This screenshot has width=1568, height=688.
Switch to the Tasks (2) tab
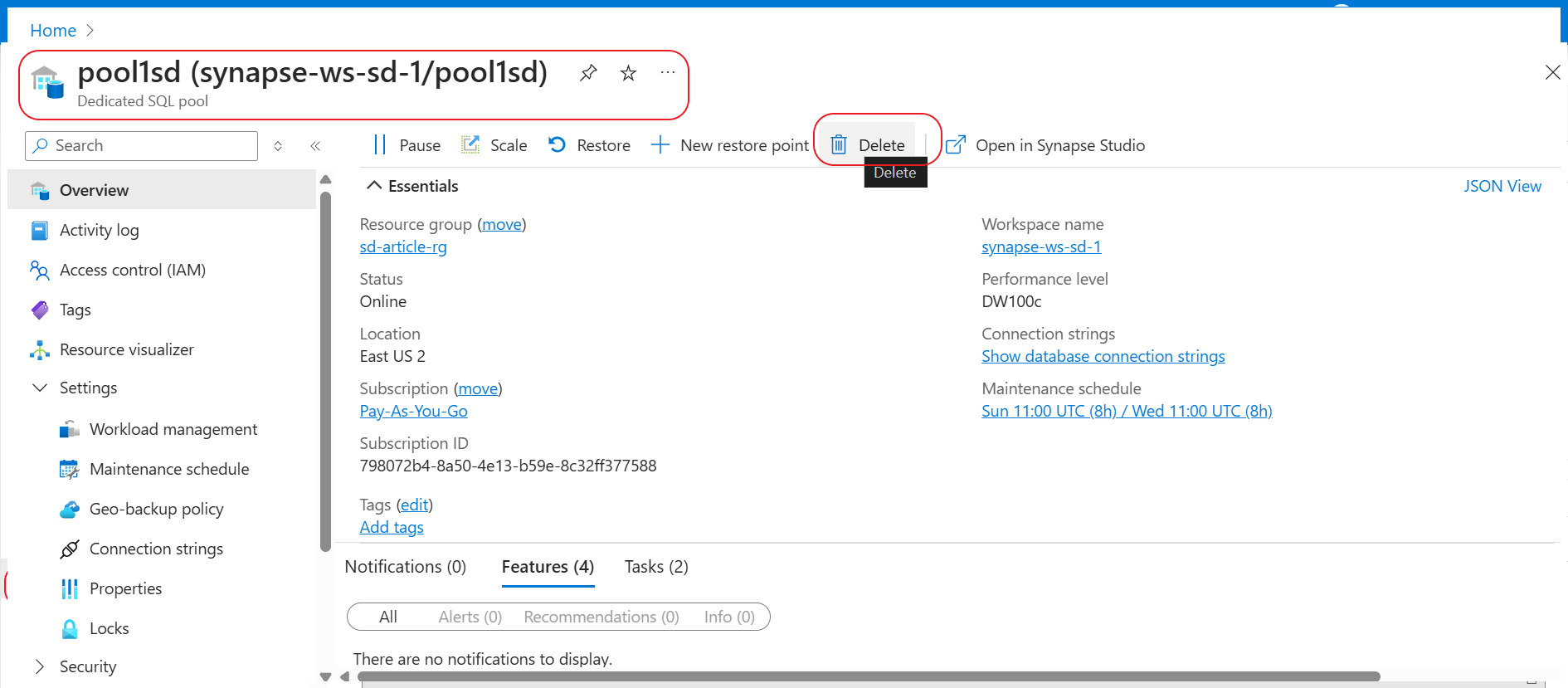(x=655, y=567)
